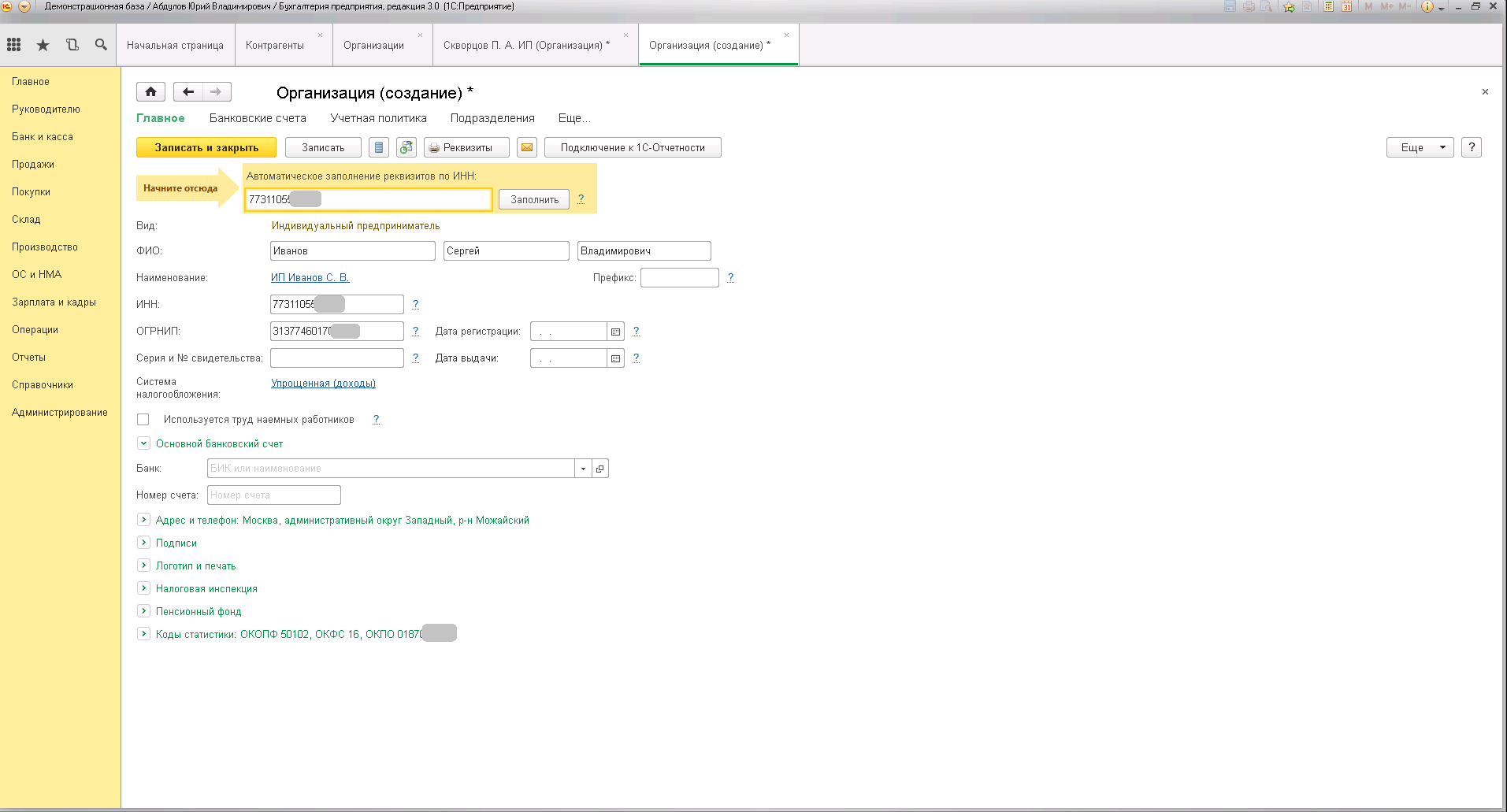Click Заполнить button for INN autofill
Screen dimensions: 1507x812
coord(534,199)
